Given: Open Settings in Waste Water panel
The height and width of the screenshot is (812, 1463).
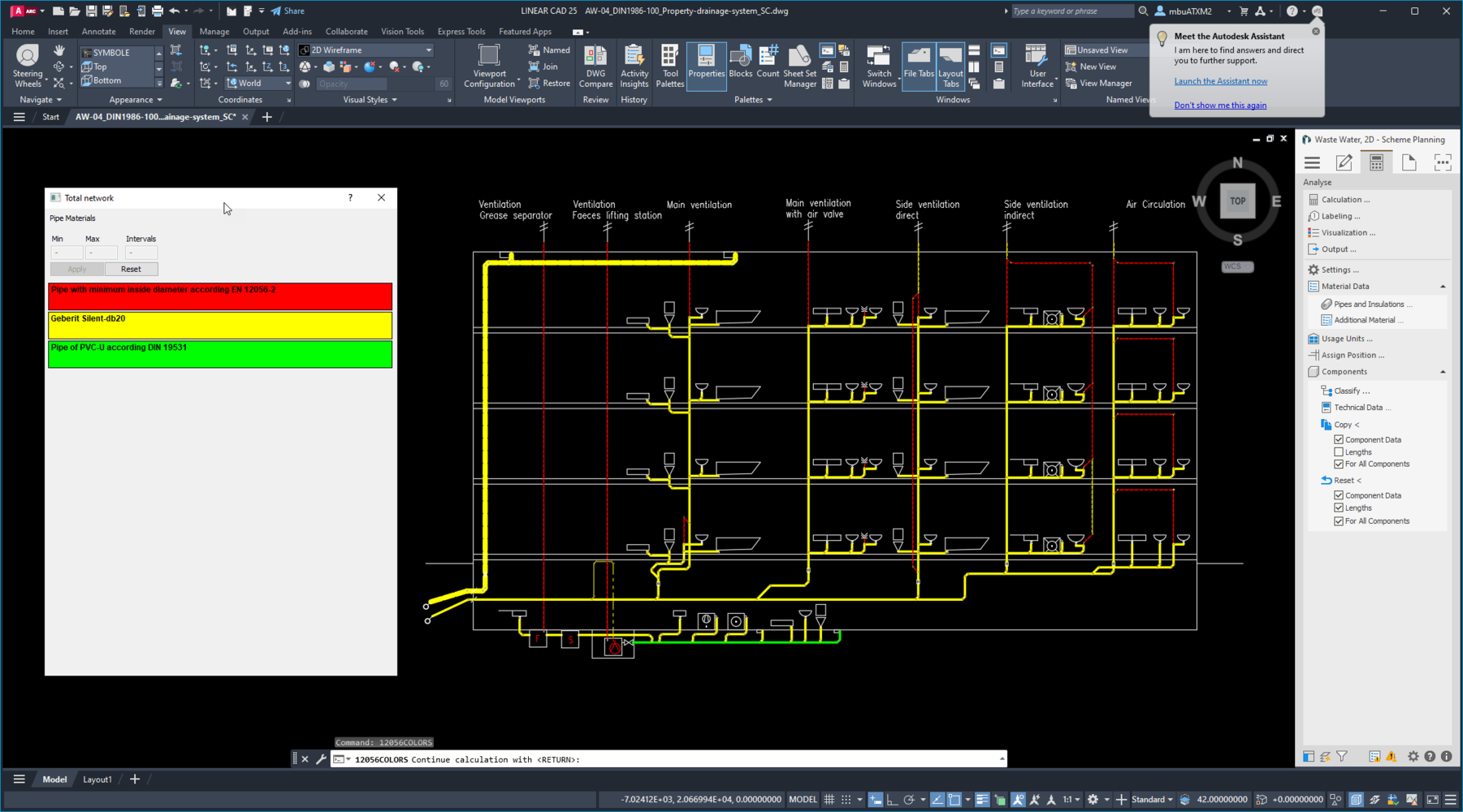Looking at the screenshot, I should (1333, 270).
